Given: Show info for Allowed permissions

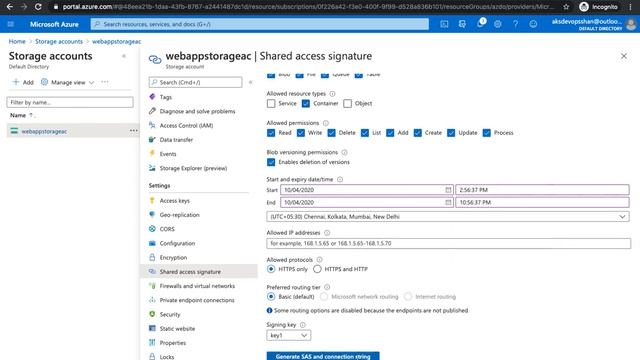Looking at the screenshot, I should (326, 123).
